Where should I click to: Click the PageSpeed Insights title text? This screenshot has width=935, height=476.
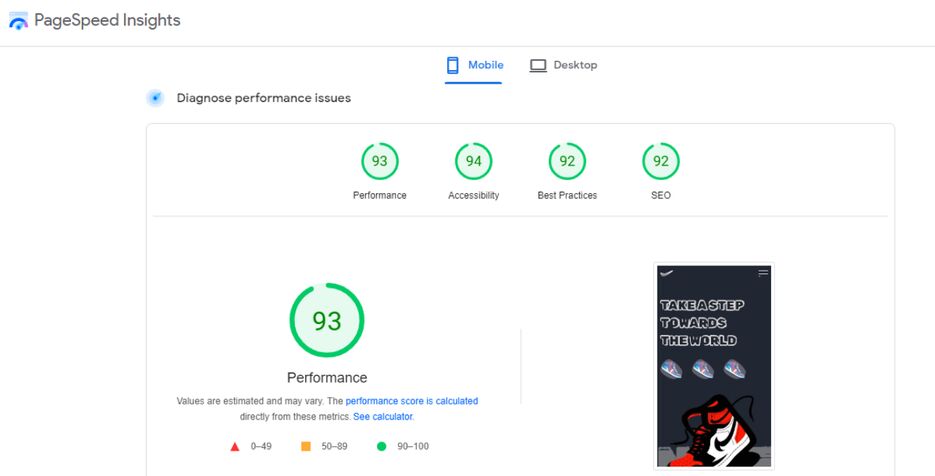pyautogui.click(x=107, y=21)
